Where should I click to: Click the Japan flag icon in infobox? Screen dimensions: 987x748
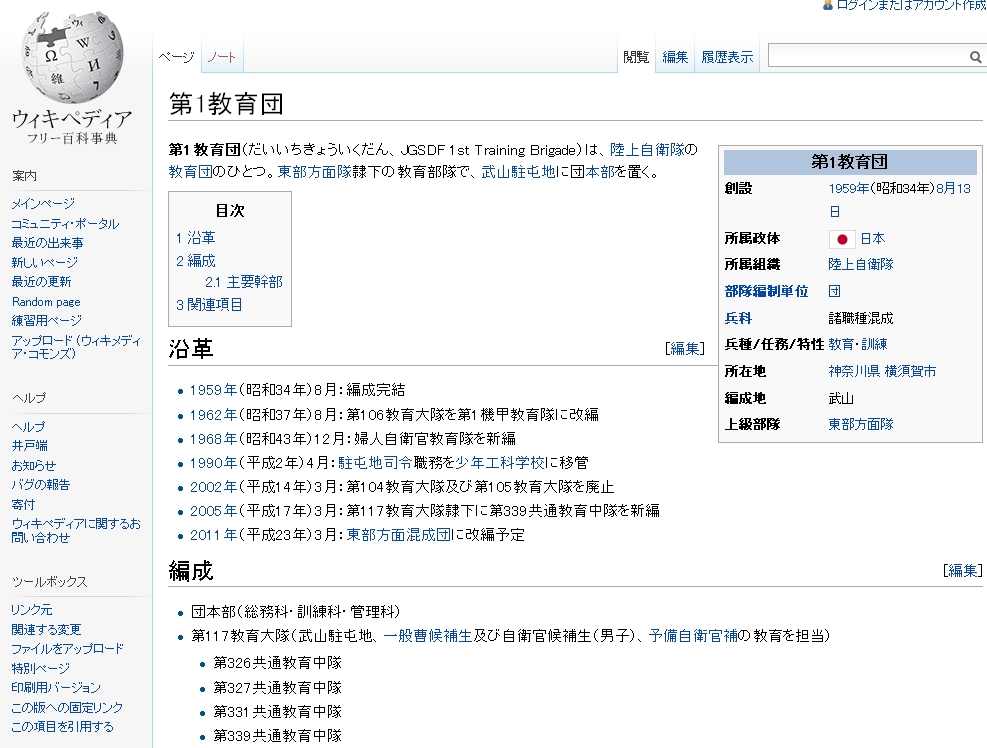pos(842,239)
